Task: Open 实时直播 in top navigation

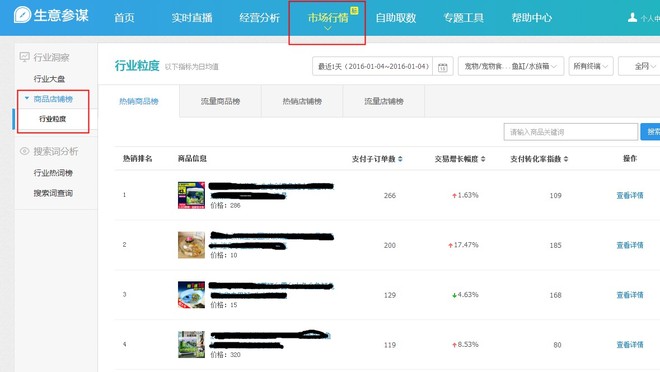Action: click(x=192, y=18)
